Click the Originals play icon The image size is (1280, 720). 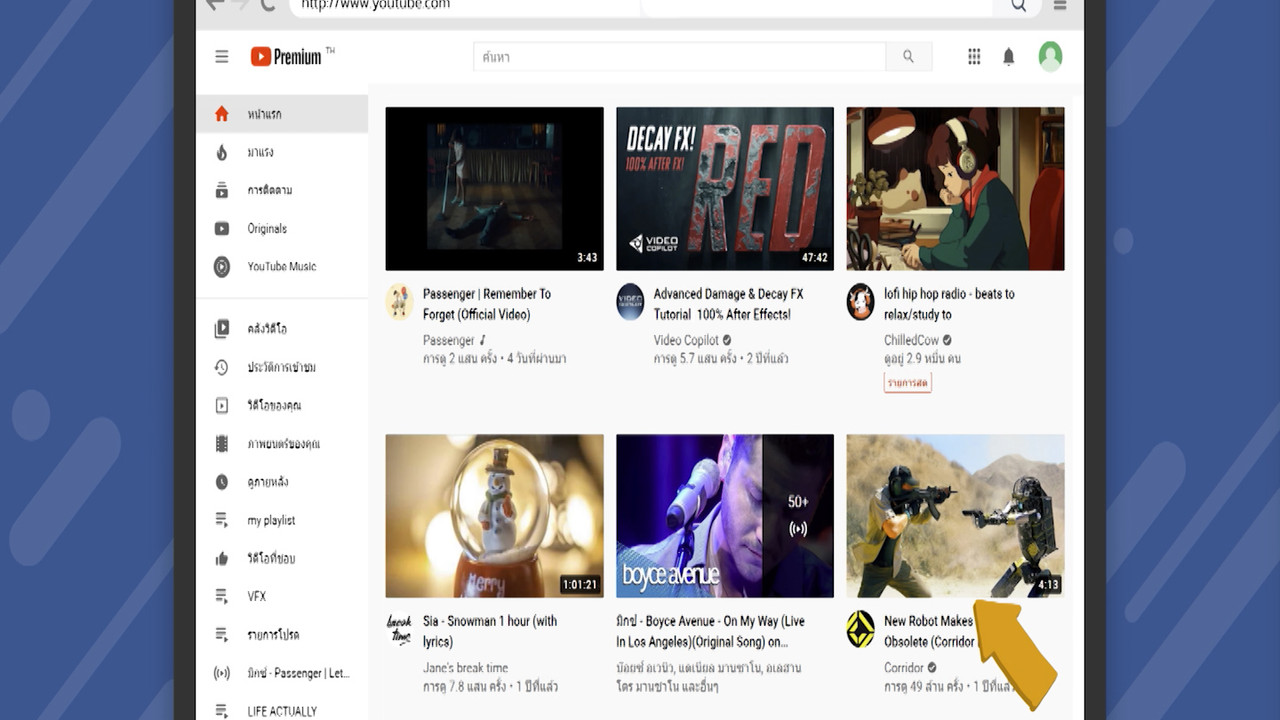point(222,228)
